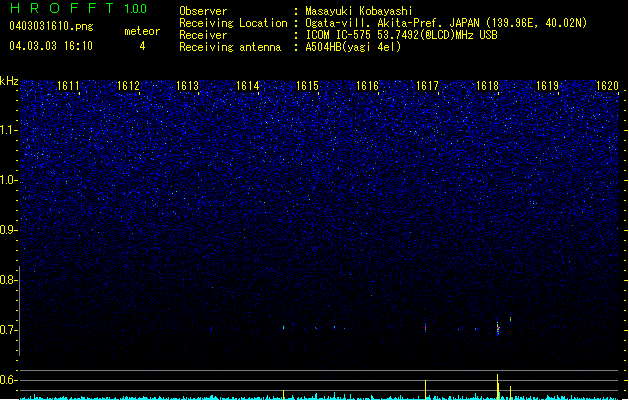Viewport: 629px width, 400px height.
Task: Click the kHz axis unit label
Action: tap(9, 81)
